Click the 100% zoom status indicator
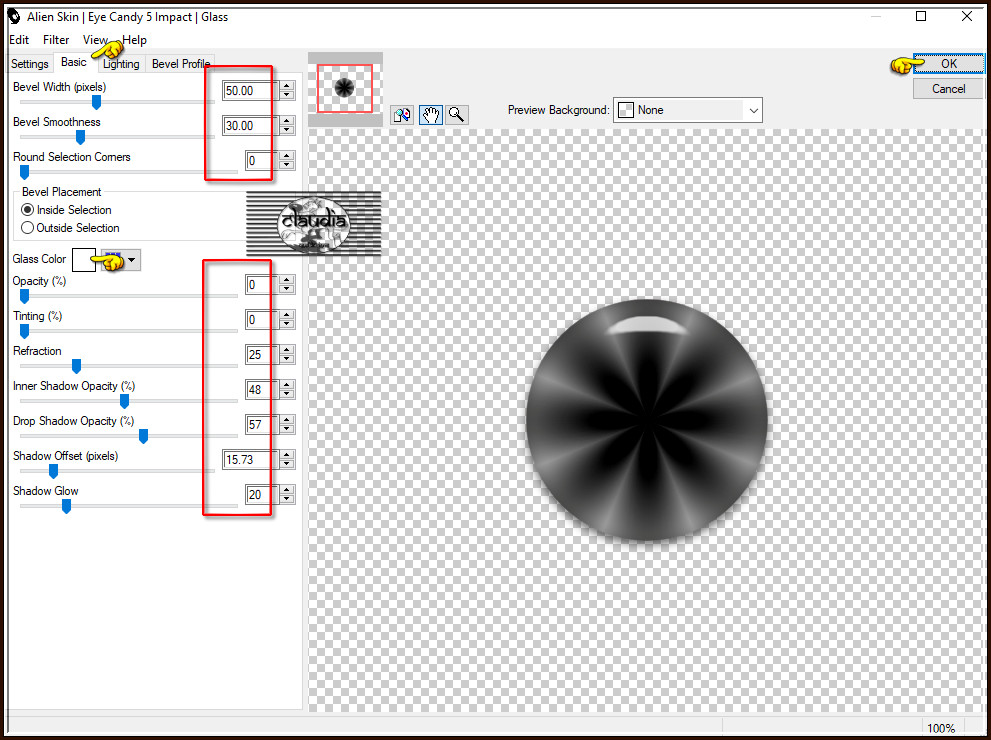Viewport: 991px width, 740px height. tap(941, 729)
